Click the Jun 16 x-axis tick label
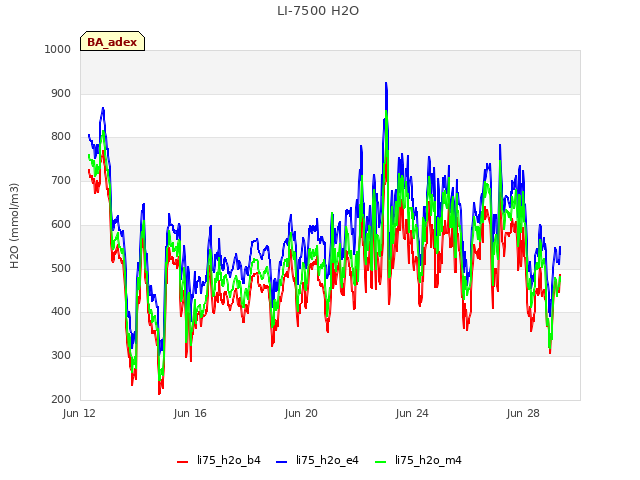Image resolution: width=640 pixels, height=480 pixels. [190, 413]
